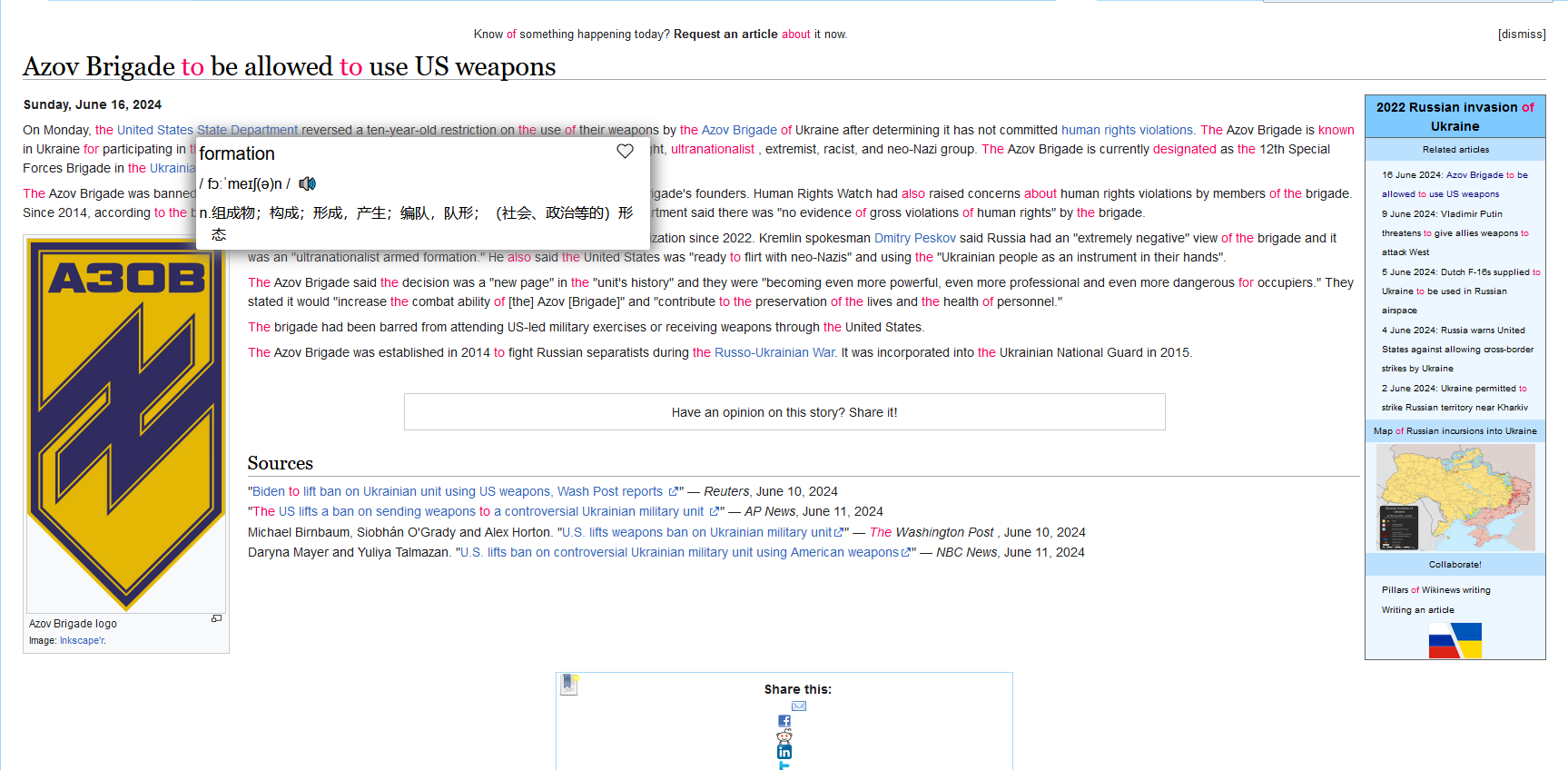Image resolution: width=1568 pixels, height=770 pixels.
Task: Click 'Have an opinion on this story? Share it!'
Action: [784, 412]
